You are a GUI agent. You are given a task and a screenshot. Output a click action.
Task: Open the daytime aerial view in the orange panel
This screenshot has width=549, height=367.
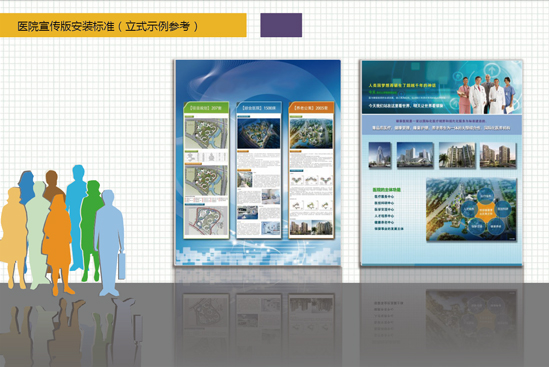(x=311, y=133)
